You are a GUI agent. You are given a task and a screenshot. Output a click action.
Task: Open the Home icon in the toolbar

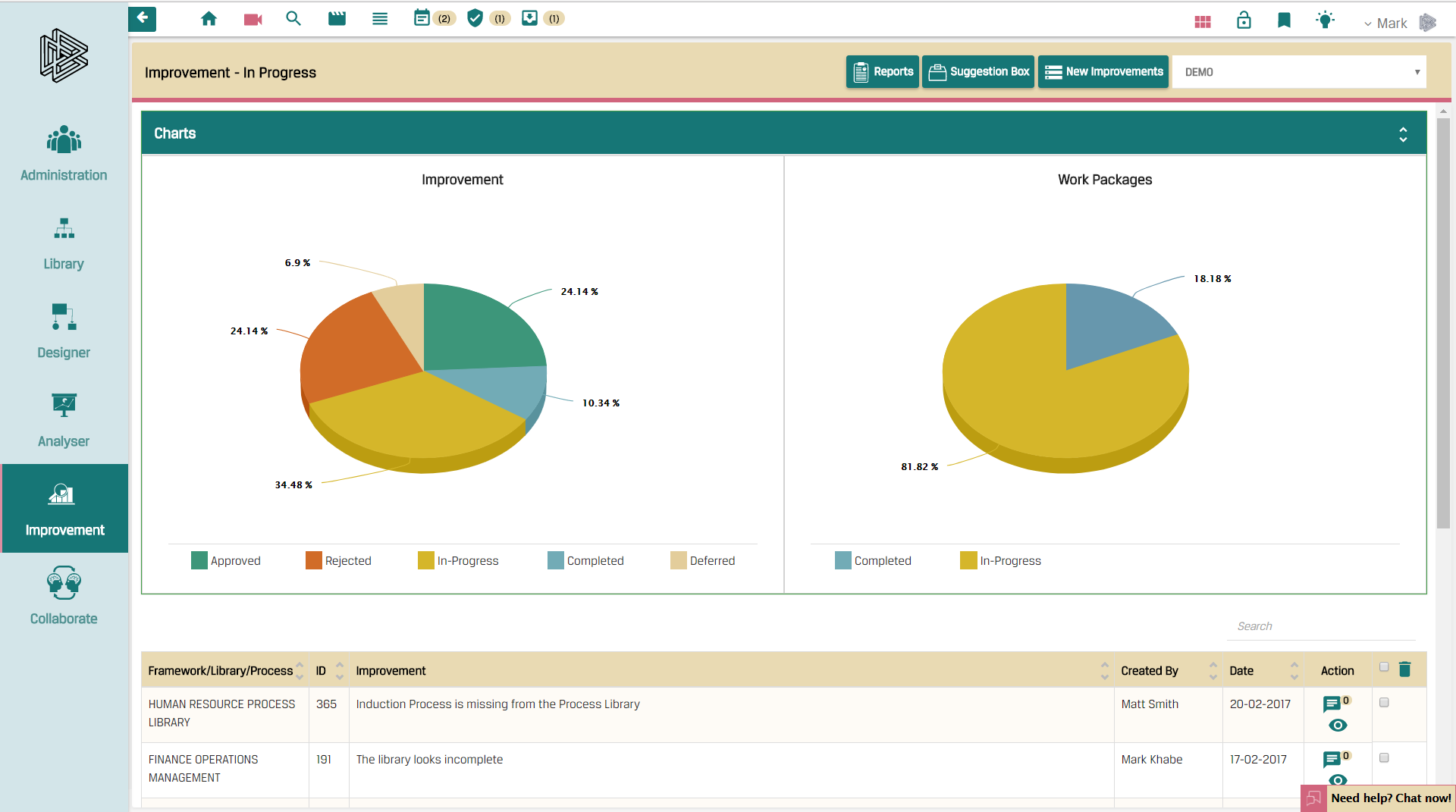tap(209, 18)
